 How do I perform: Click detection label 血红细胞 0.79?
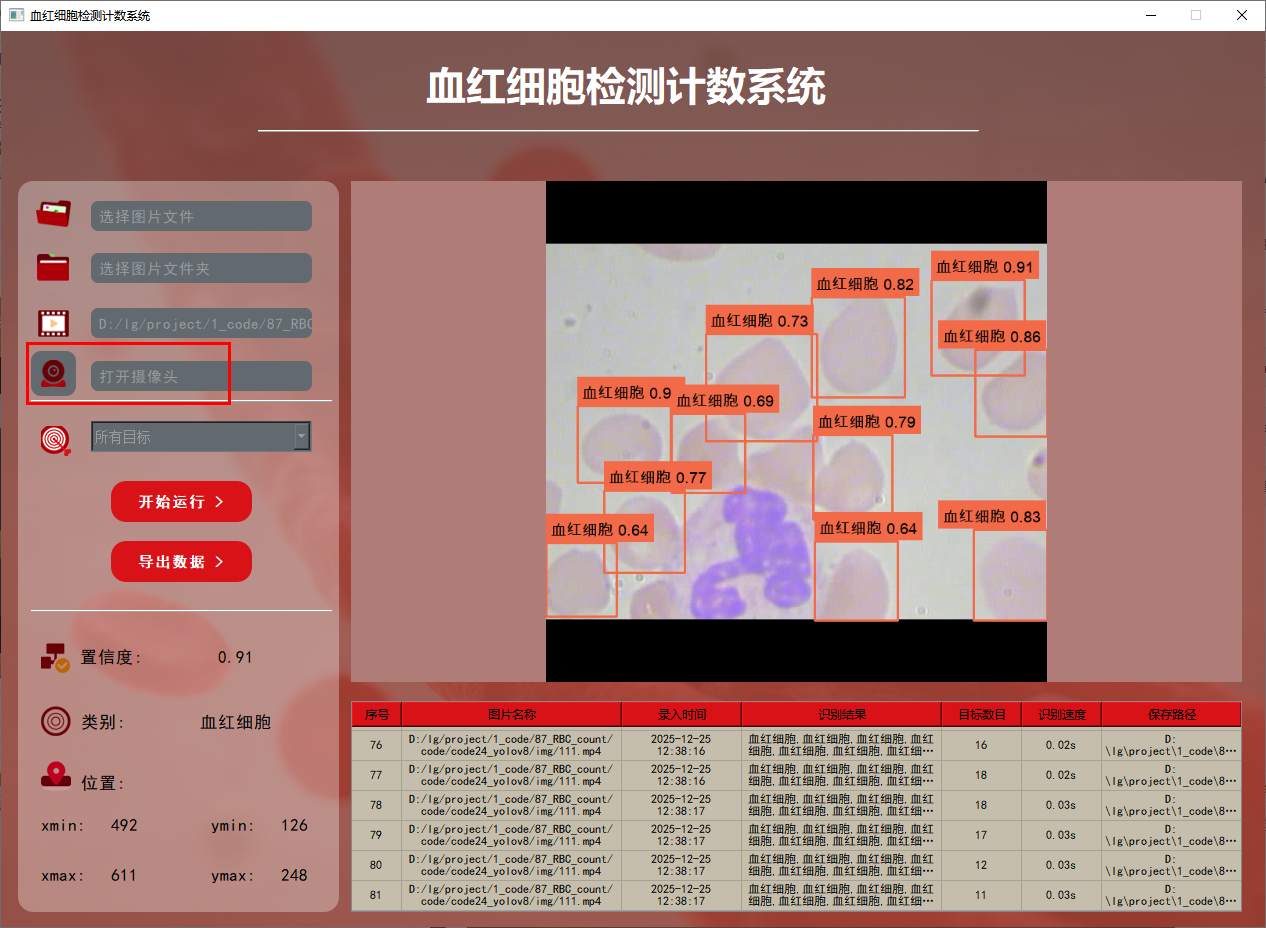pos(867,421)
